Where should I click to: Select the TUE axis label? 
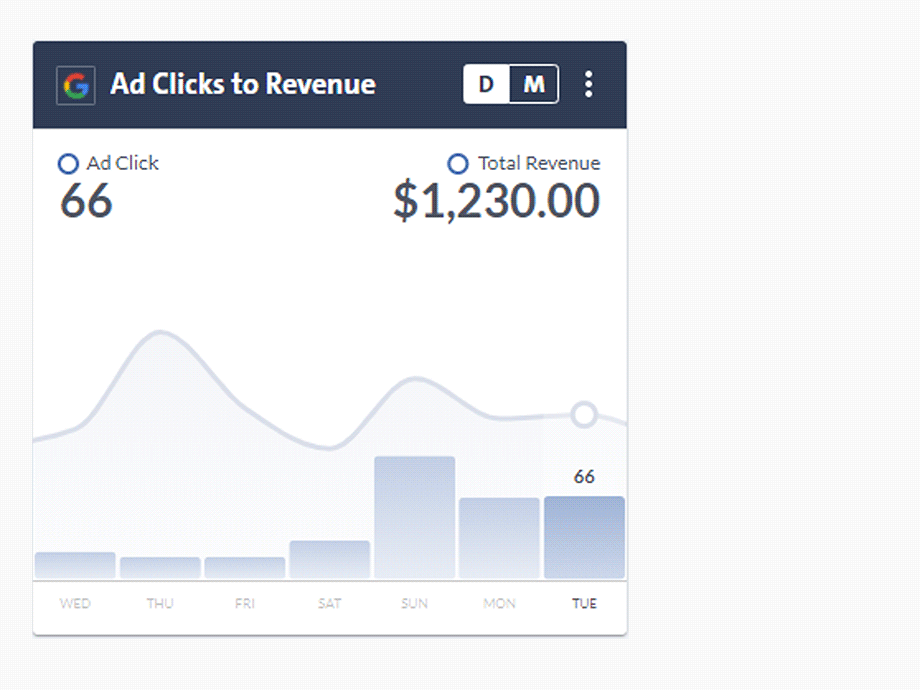tap(584, 603)
